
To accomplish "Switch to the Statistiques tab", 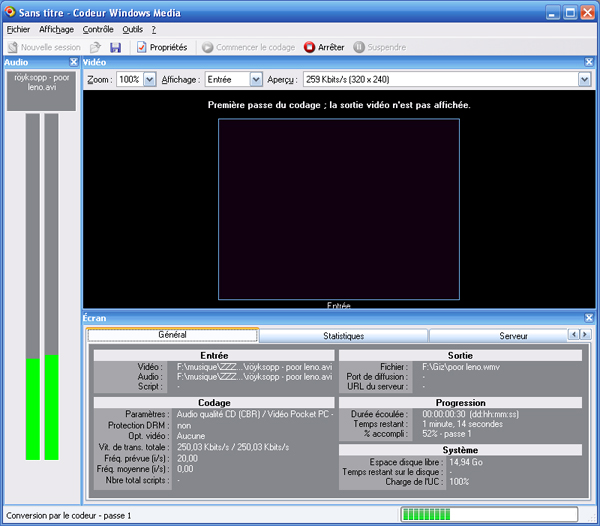I will 343,336.
